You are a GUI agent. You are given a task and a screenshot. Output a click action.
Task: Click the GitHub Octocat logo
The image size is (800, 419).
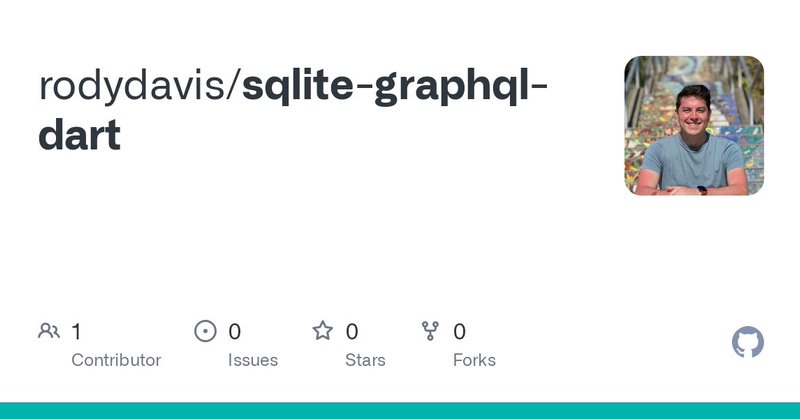pos(747,342)
